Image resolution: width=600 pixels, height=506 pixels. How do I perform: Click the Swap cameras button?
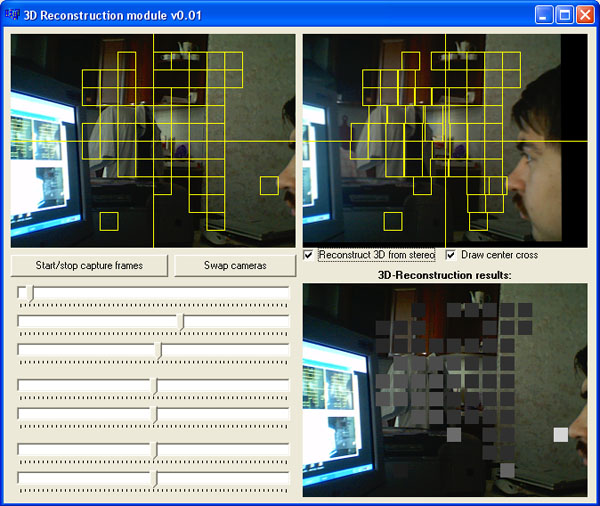coord(235,266)
